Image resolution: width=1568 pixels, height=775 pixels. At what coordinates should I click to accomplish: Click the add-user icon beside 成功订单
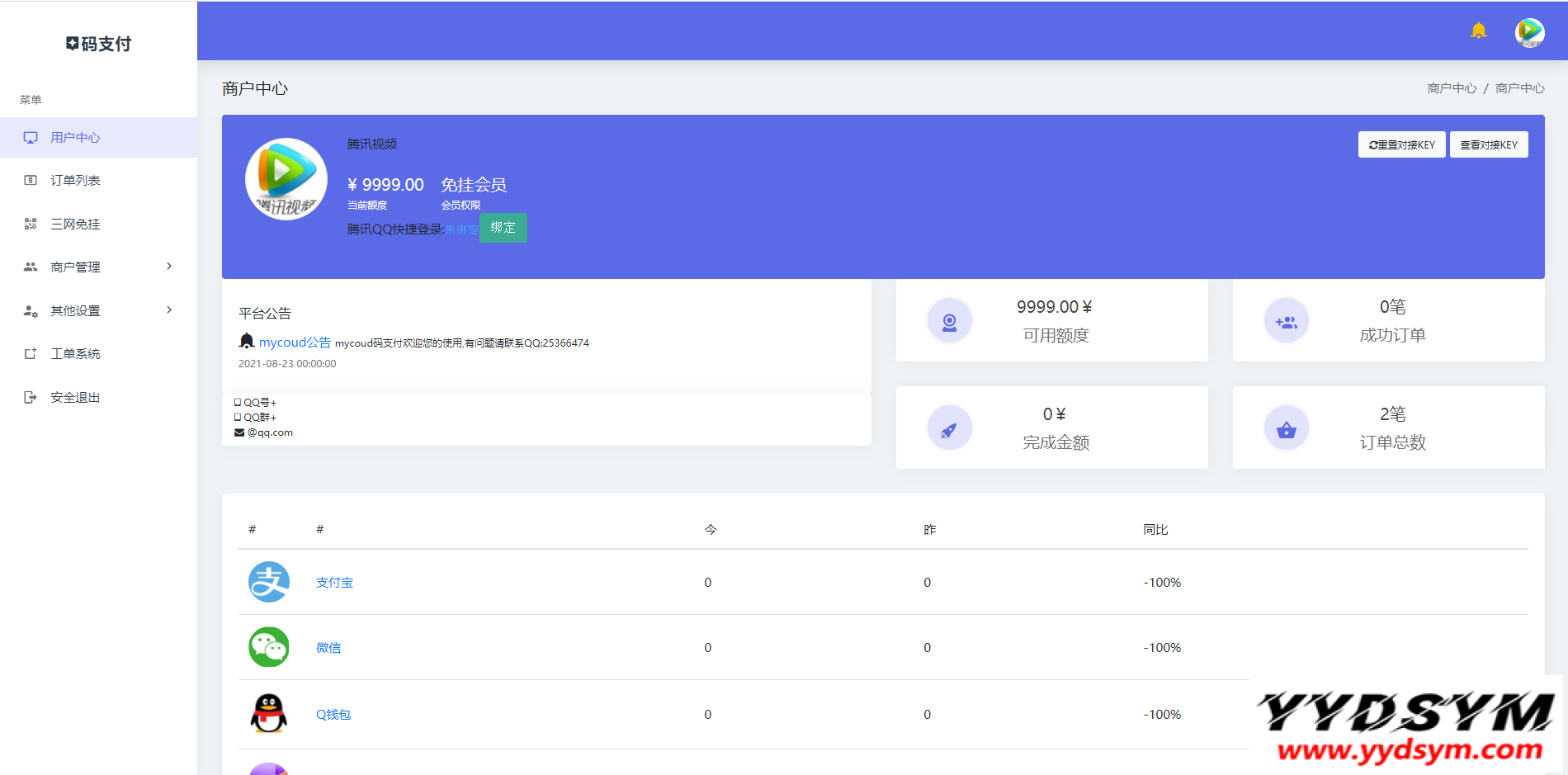[1286, 321]
